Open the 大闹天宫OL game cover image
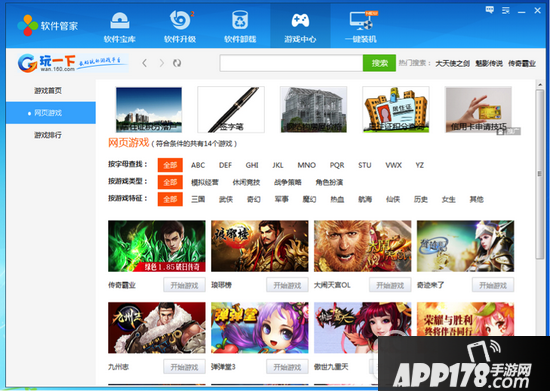 [362, 246]
